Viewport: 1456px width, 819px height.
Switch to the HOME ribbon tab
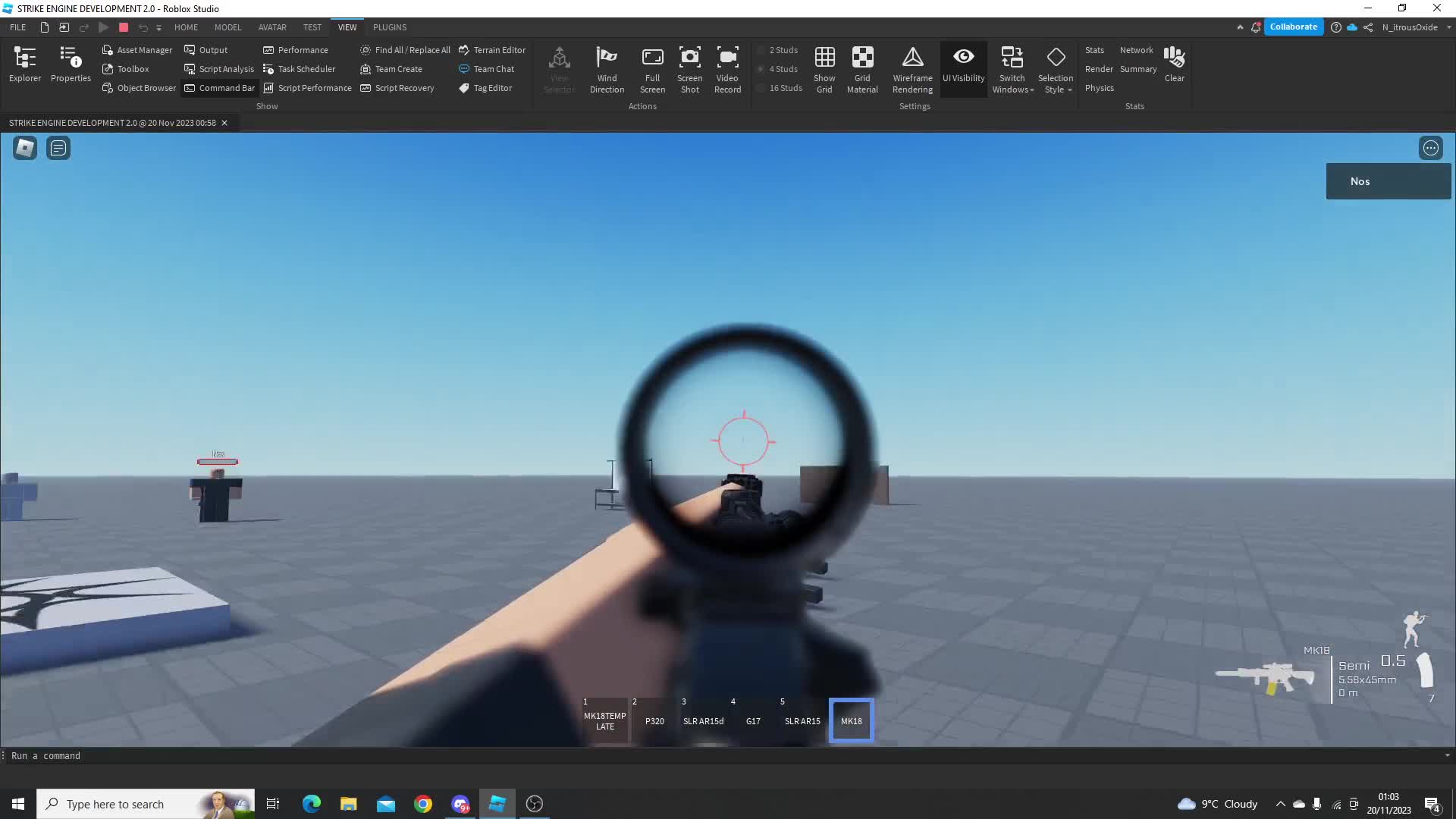point(186,27)
